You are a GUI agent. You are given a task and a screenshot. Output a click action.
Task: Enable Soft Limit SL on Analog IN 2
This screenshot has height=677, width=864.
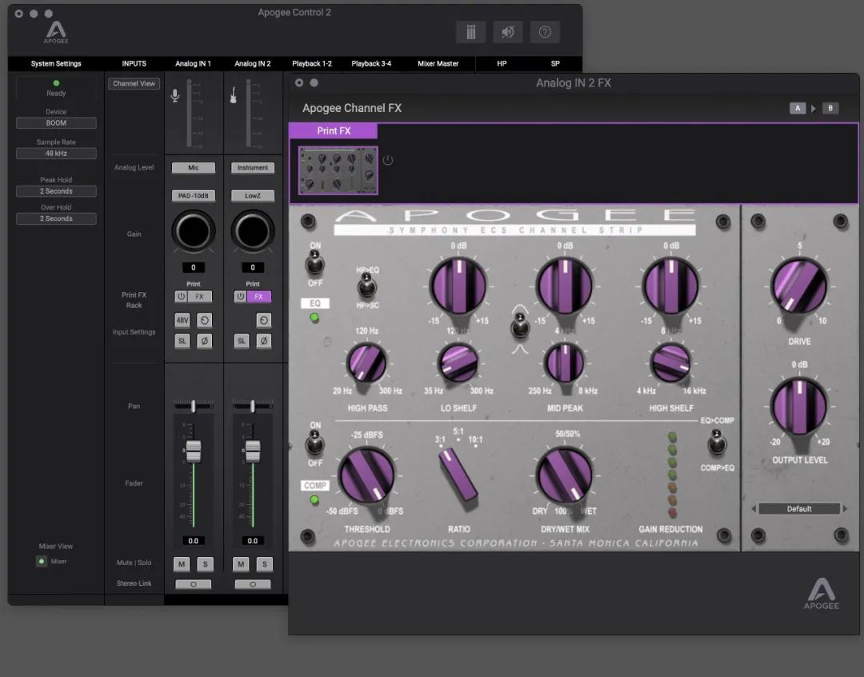pos(242,341)
